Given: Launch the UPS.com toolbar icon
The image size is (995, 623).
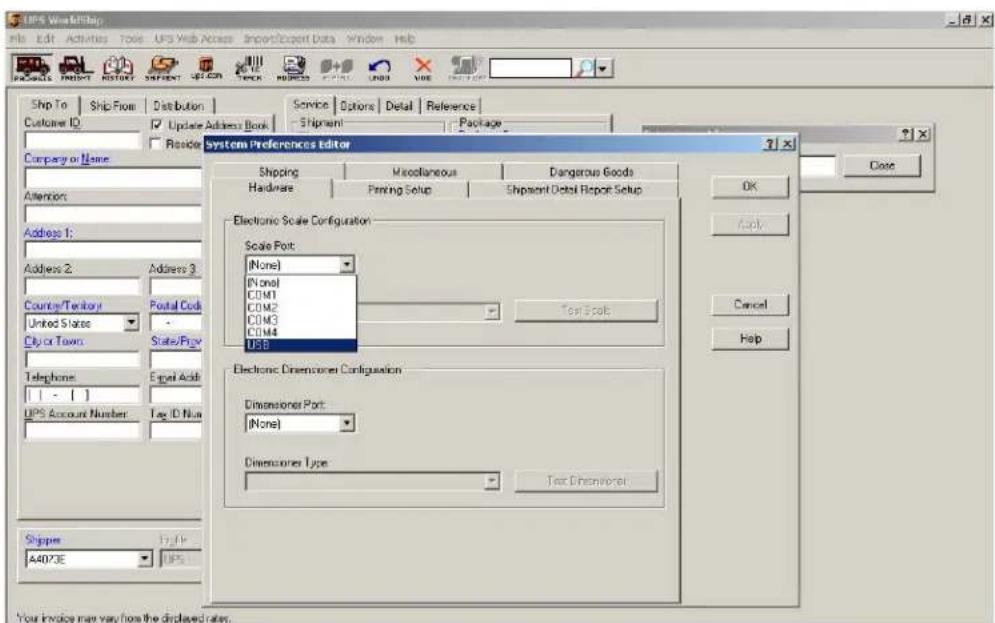Looking at the screenshot, I should click(206, 68).
